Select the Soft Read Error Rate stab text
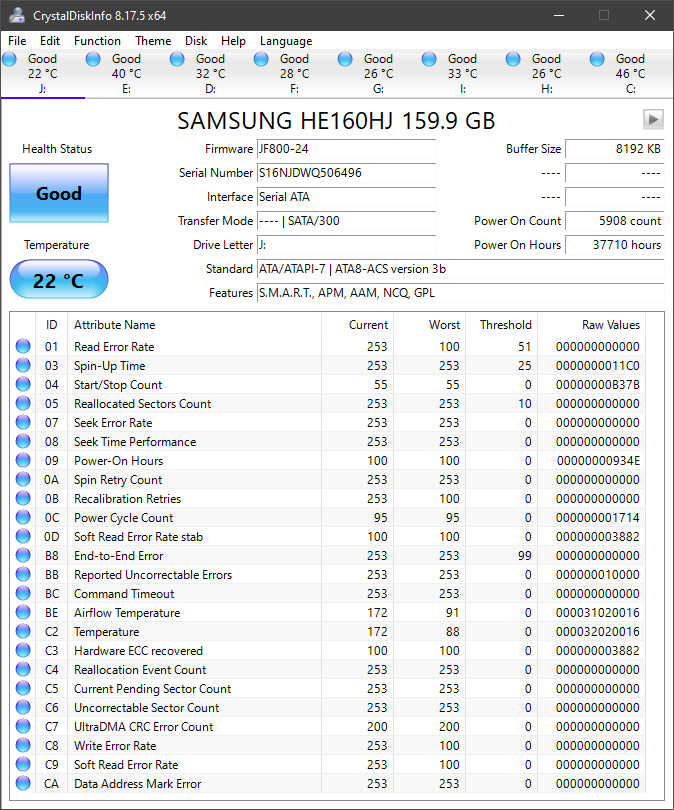This screenshot has height=810, width=674. 138,537
